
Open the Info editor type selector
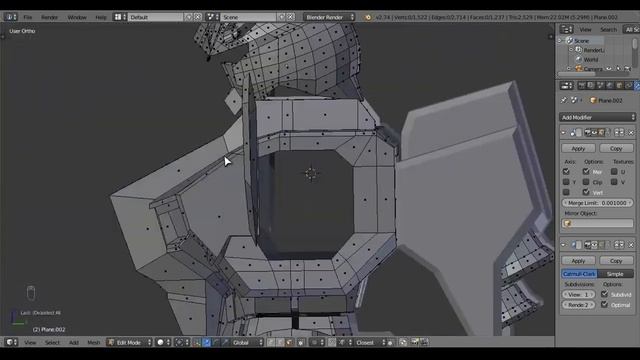pos(10,17)
